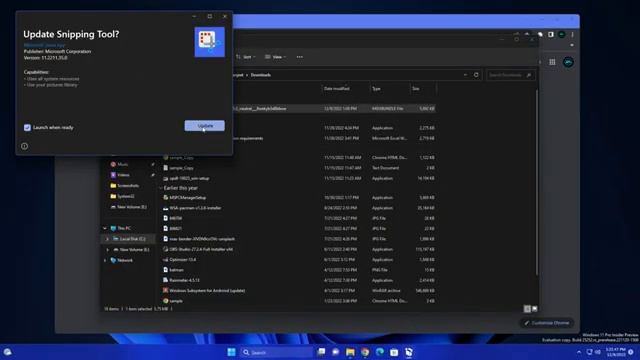Expand the Local Disk (C:) tree node
Image resolution: width=640 pixels, height=360 pixels.
pyautogui.click(x=108, y=239)
